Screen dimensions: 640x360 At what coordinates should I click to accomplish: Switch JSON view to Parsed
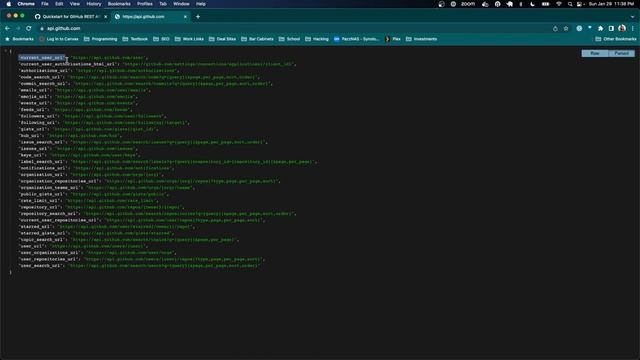(622, 53)
